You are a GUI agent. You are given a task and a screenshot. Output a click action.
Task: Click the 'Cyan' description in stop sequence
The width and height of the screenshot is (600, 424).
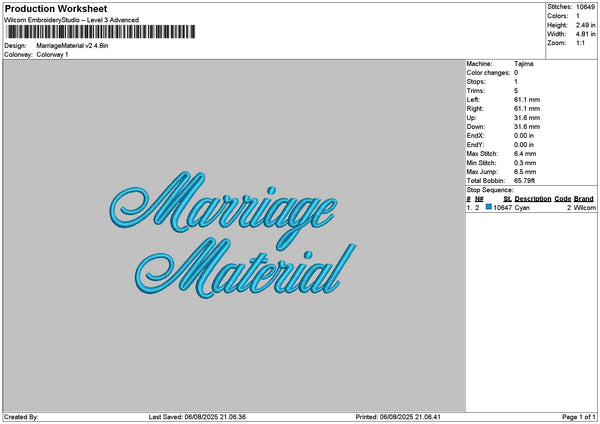click(522, 207)
